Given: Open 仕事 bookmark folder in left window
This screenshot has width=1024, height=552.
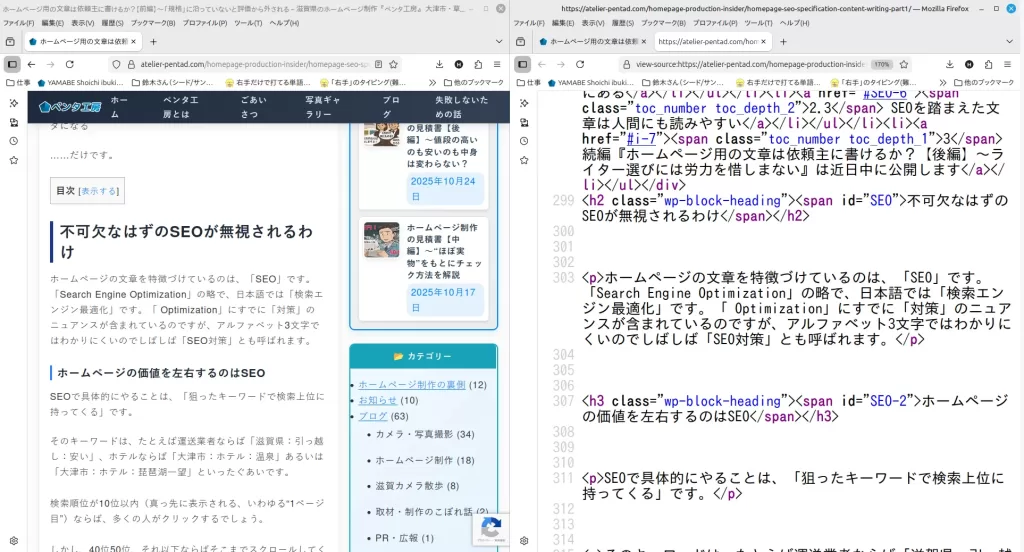Looking at the screenshot, I should pos(18,82).
